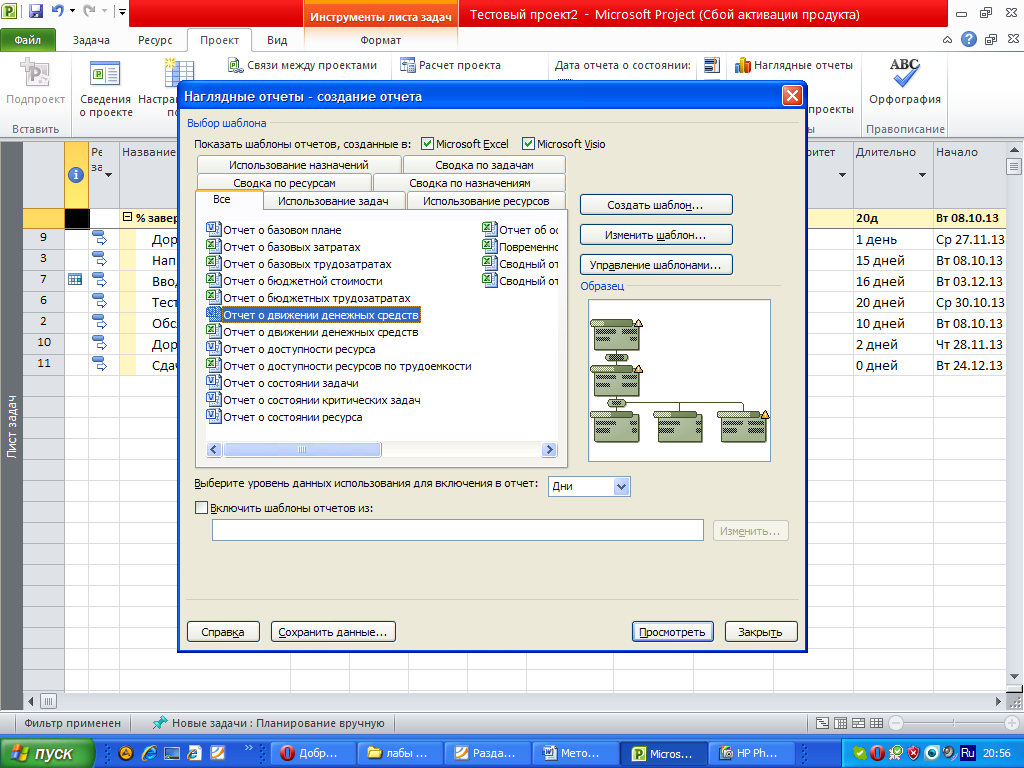This screenshot has height=768, width=1024.
Task: Click Управление шаблонами button
Action: [x=656, y=265]
